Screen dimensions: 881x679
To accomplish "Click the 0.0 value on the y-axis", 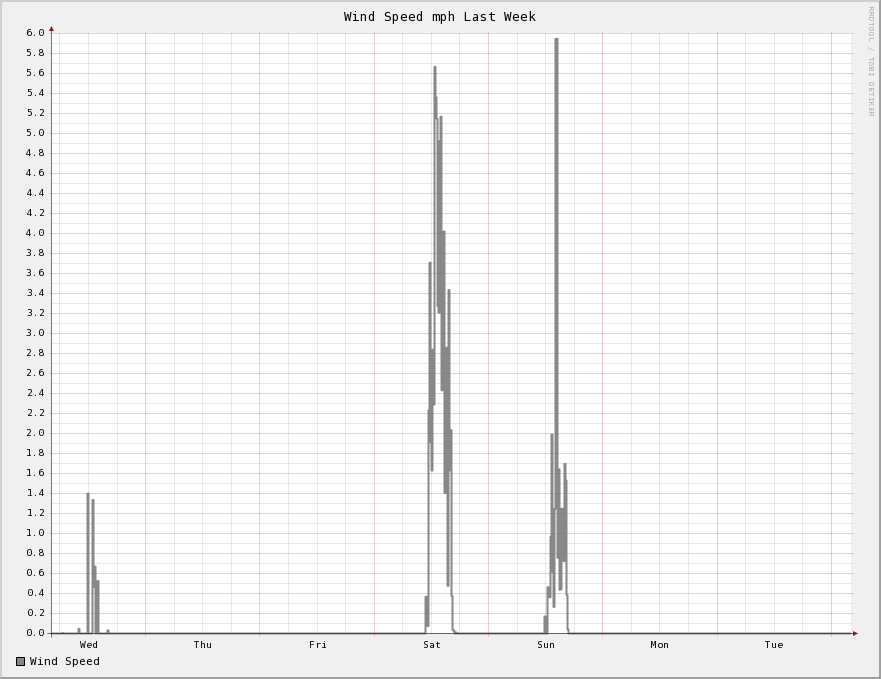I will coord(35,633).
